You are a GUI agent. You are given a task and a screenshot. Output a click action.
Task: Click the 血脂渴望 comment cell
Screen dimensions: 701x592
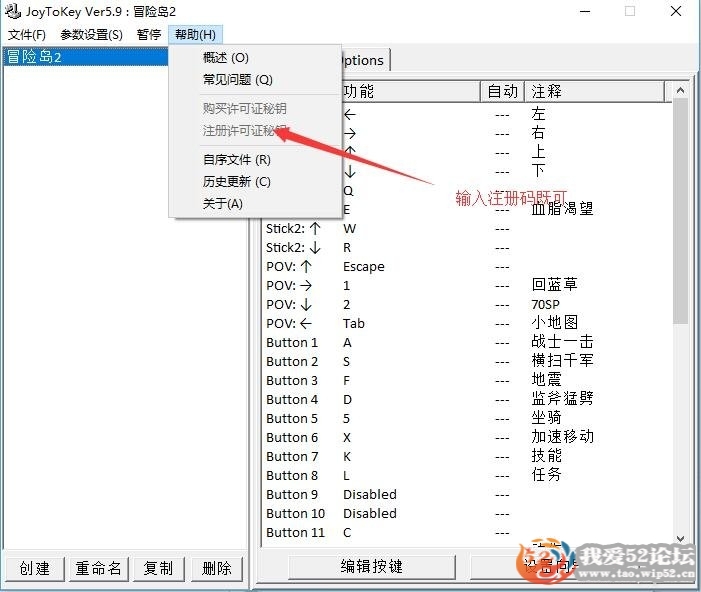[562, 209]
